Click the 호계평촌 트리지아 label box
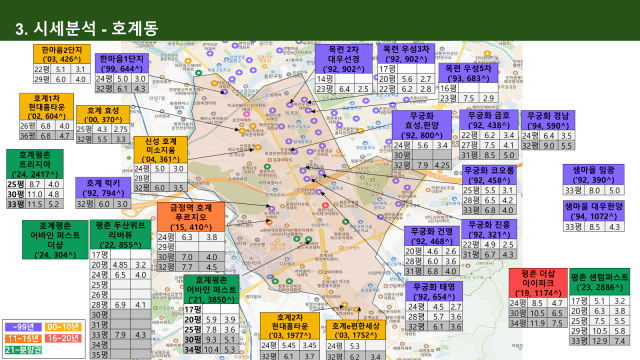640x360 pixels. (x=35, y=164)
